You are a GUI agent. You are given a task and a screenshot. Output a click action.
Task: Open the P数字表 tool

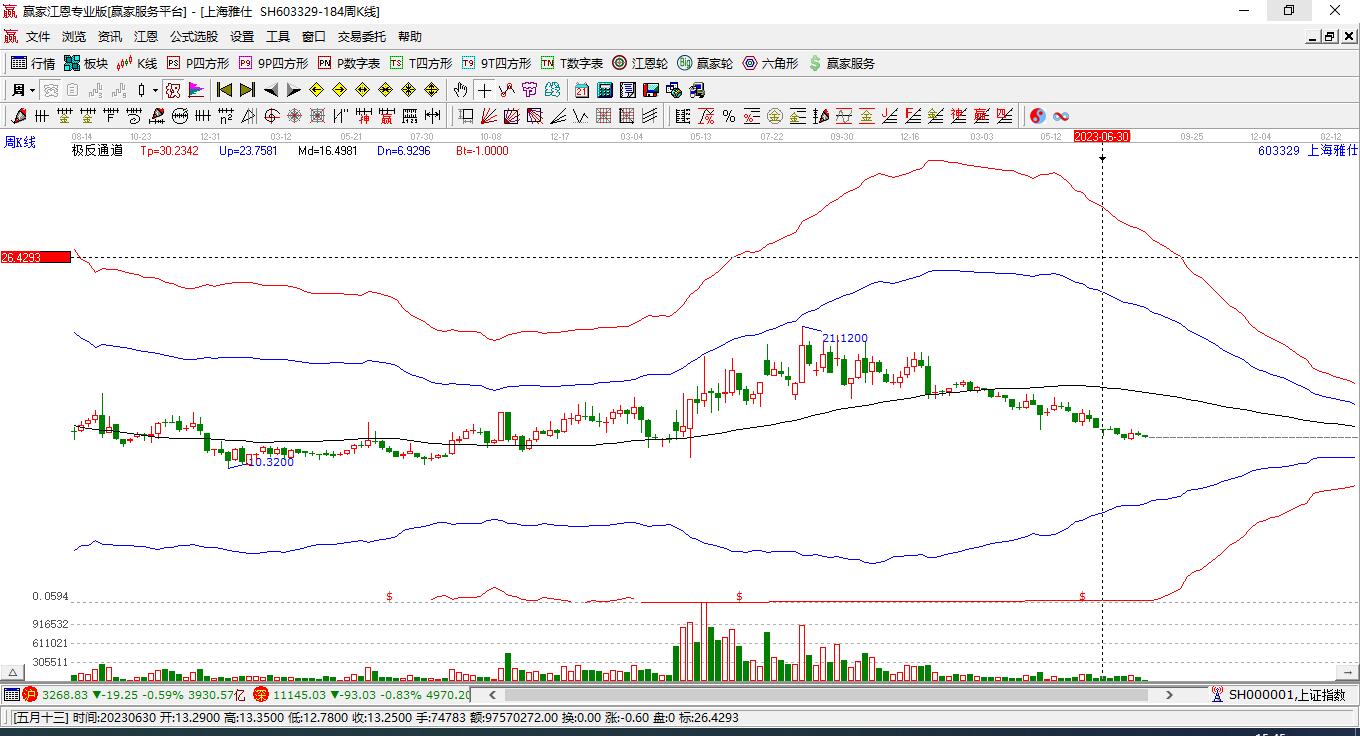(x=349, y=63)
